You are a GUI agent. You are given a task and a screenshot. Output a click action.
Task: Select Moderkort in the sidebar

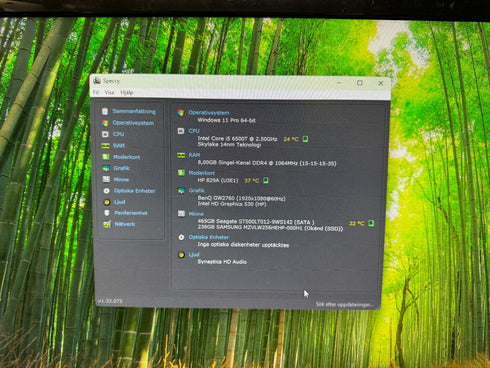[127, 157]
